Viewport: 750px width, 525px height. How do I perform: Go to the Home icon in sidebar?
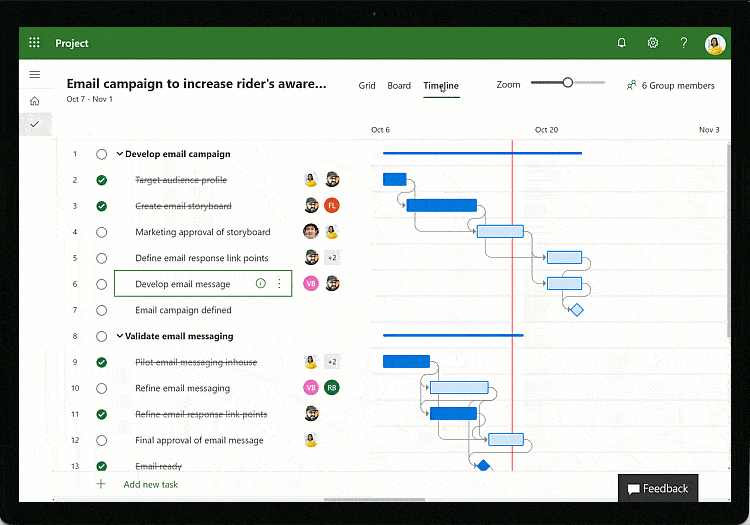(34, 101)
